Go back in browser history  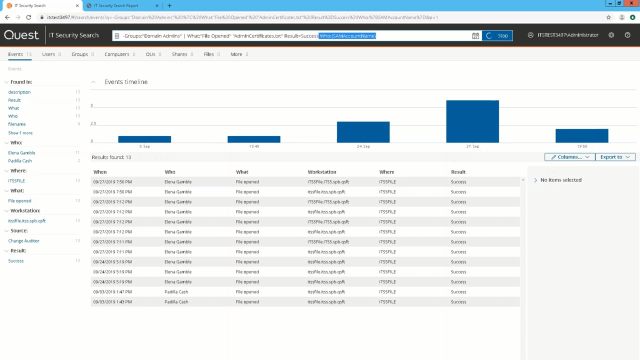coord(7,17)
